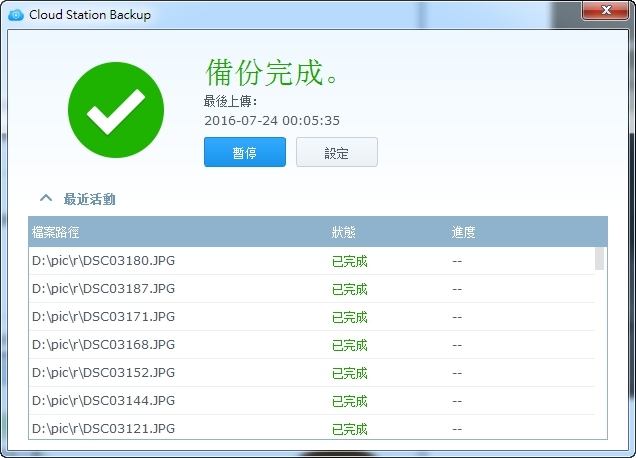636x458 pixels.
Task: Click 已完成 status of DSC03152.JPG
Action: click(x=350, y=373)
